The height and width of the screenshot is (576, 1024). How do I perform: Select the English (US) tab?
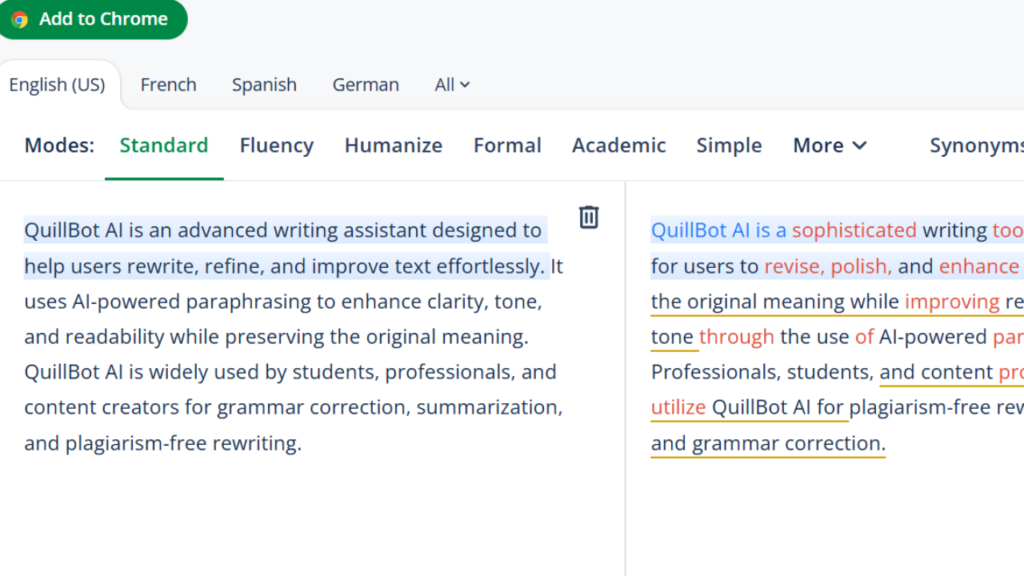pos(58,85)
